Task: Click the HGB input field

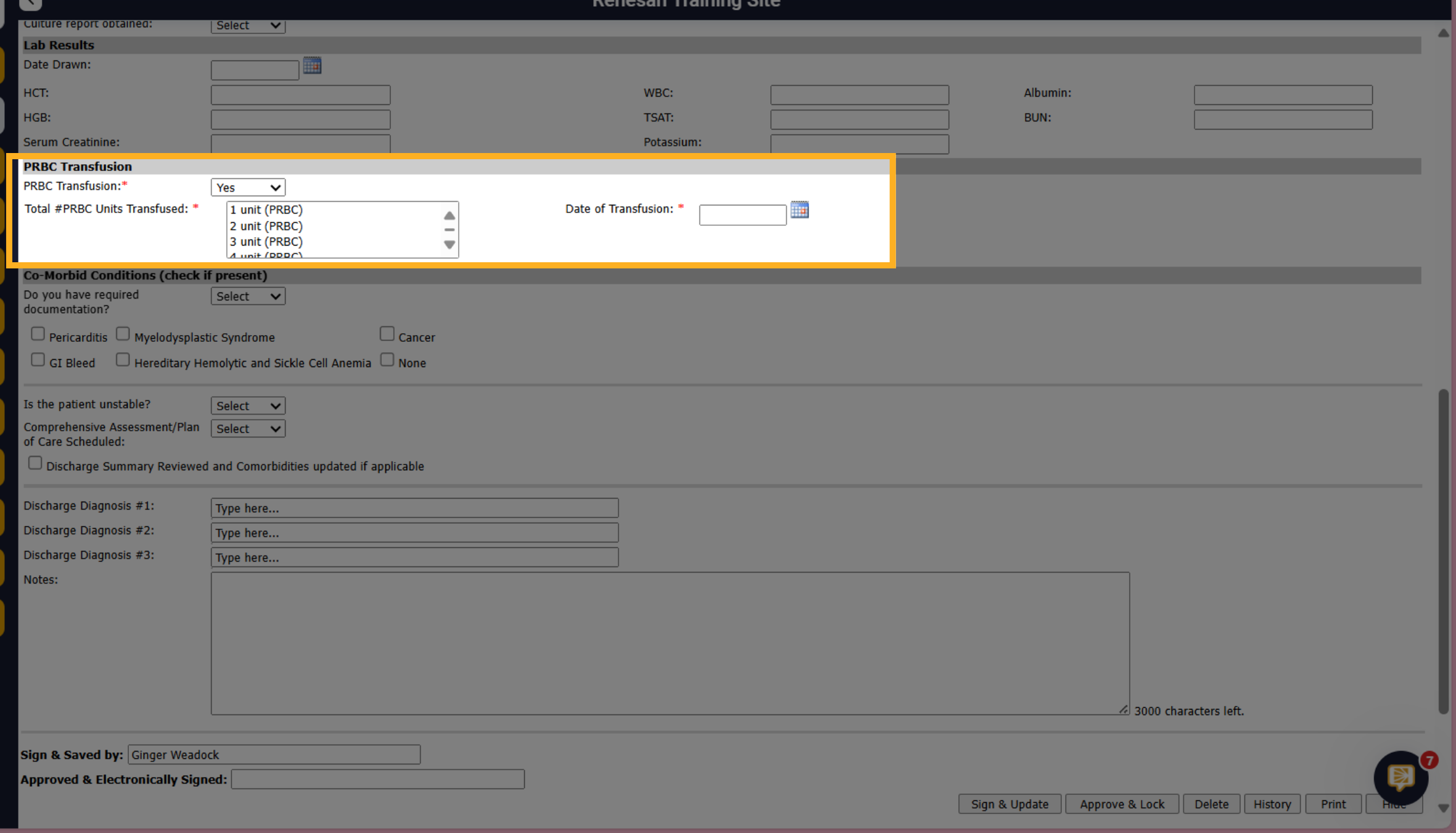Action: (x=300, y=120)
